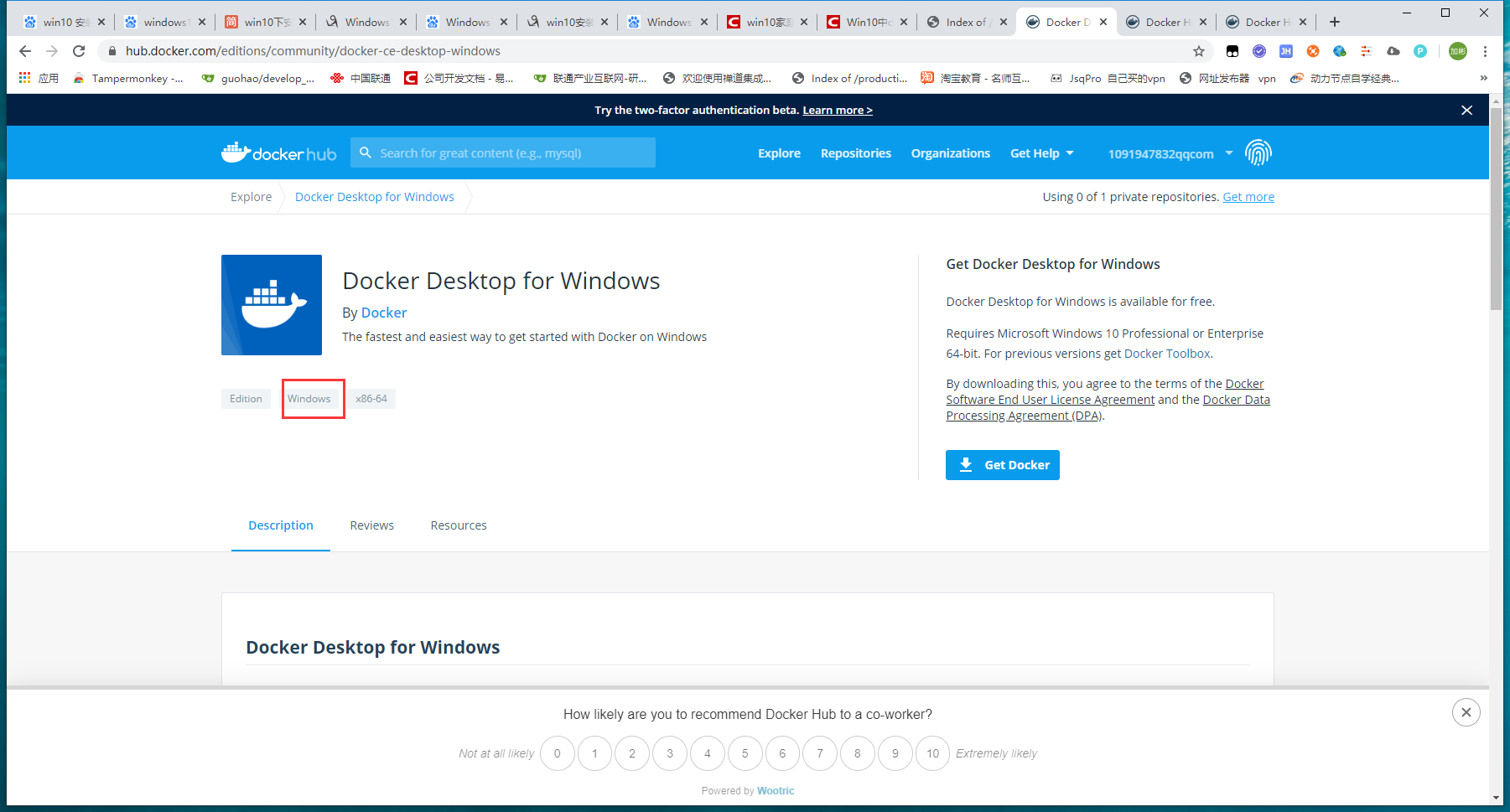Click Explore in the breadcrumb
This screenshot has height=812, width=1510.
[251, 197]
